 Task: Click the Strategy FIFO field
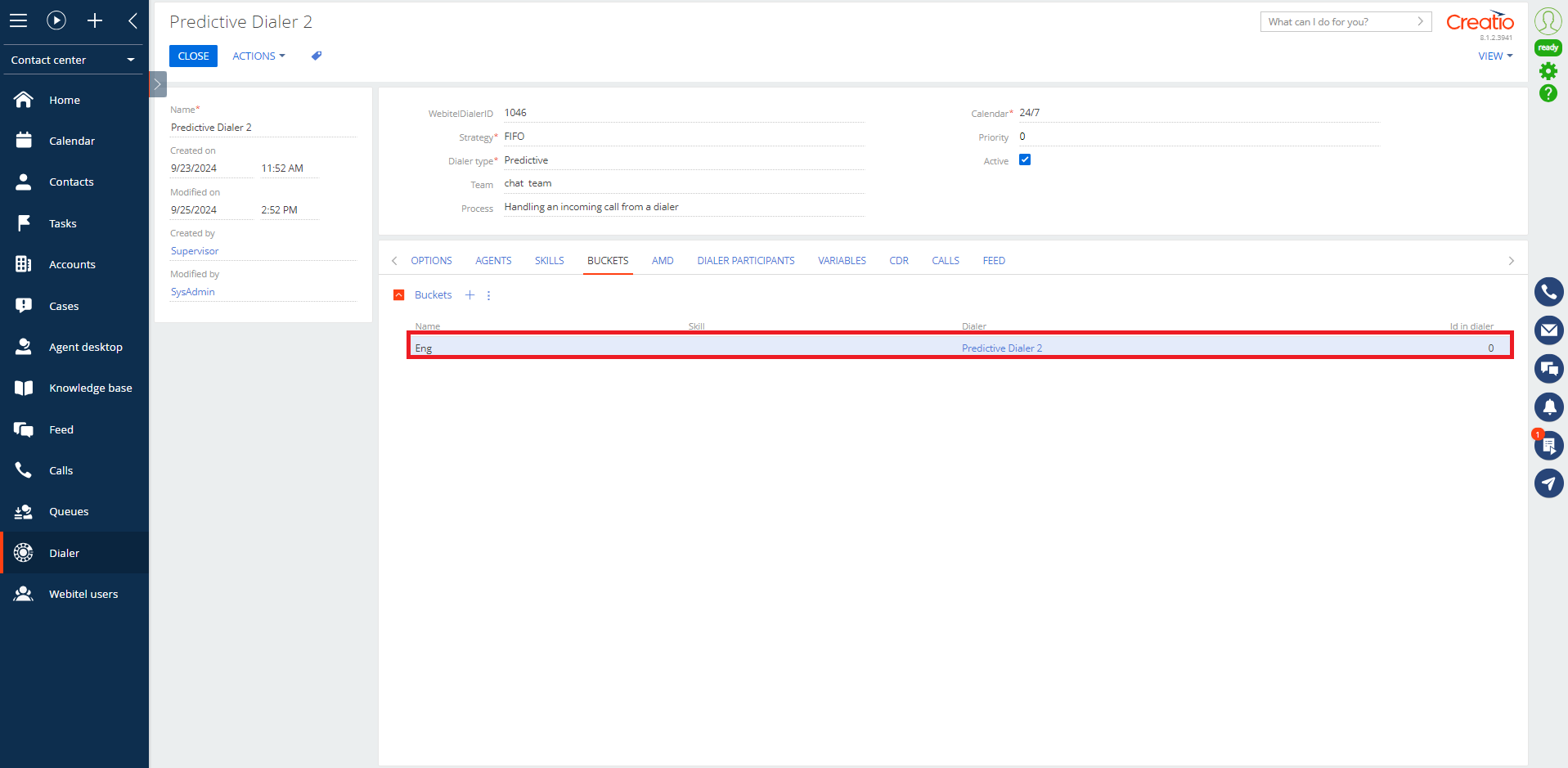click(x=683, y=137)
